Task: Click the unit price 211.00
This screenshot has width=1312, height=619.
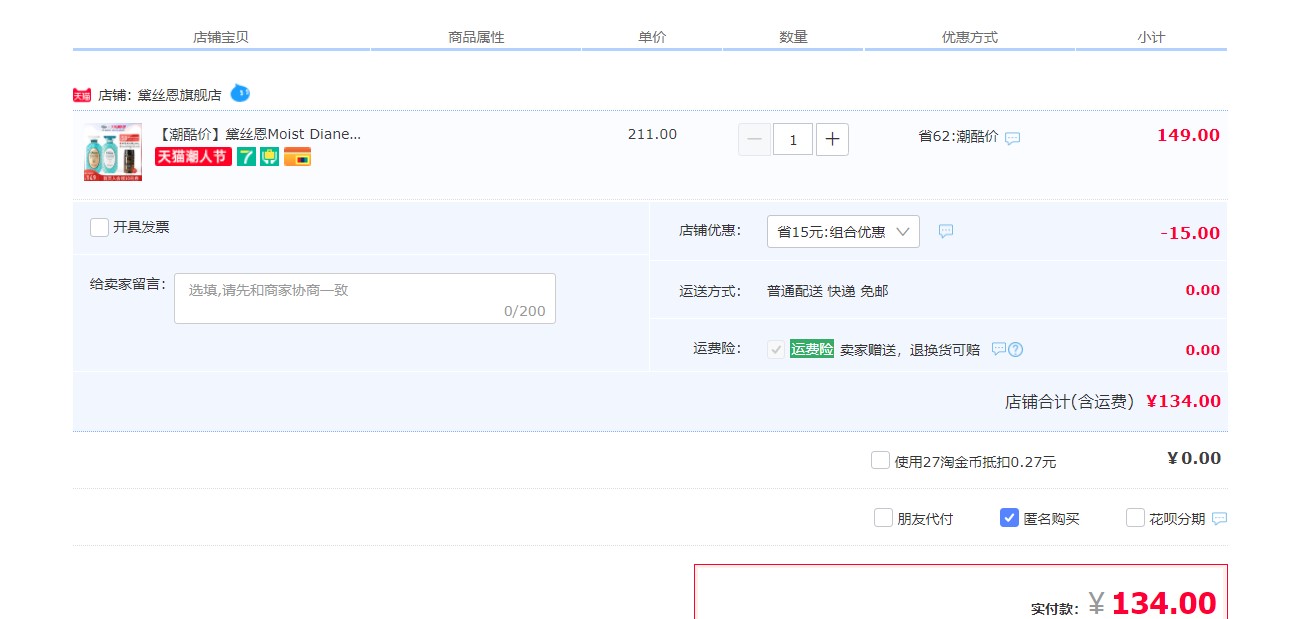Action: (652, 134)
